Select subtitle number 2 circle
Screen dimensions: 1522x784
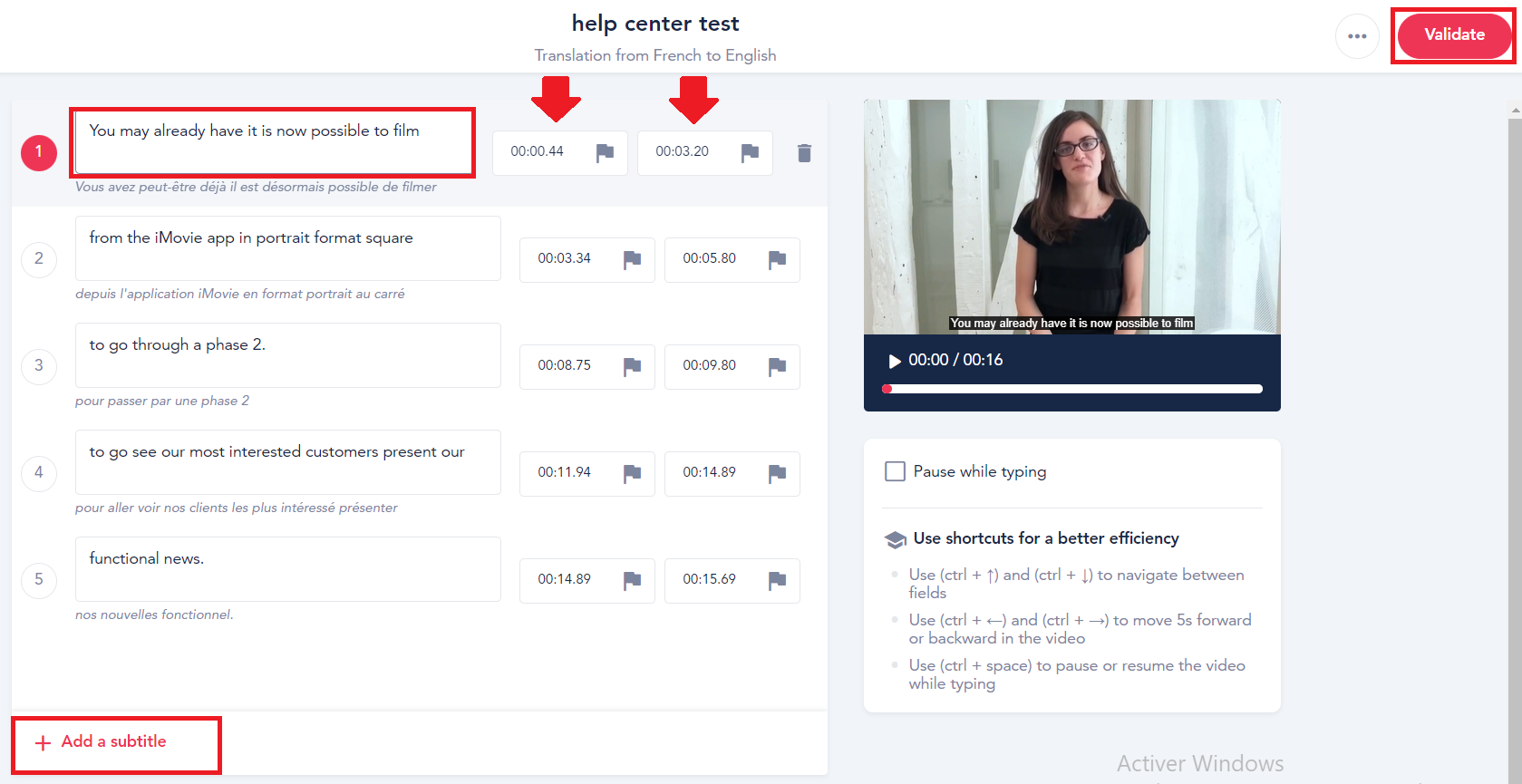point(39,258)
